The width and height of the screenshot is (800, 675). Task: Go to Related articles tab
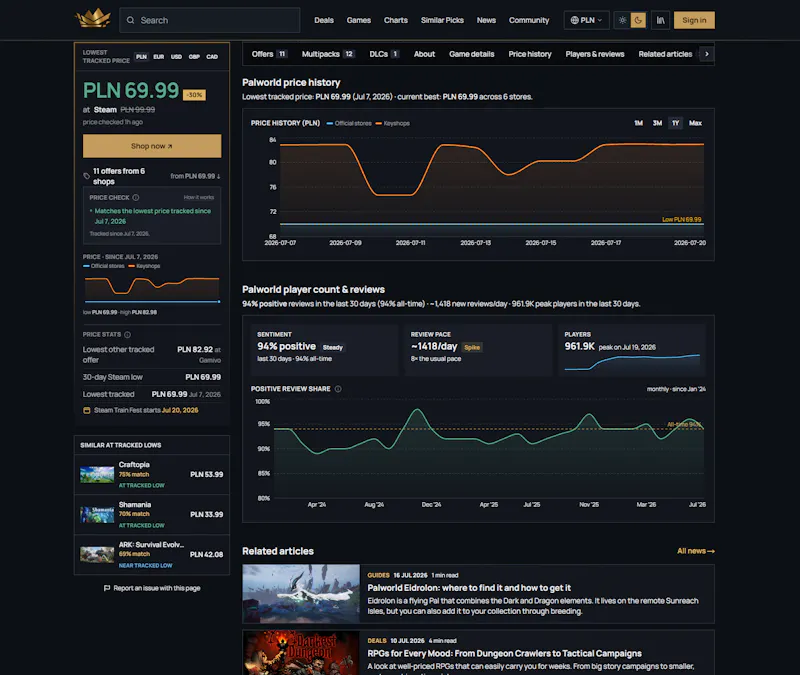point(665,54)
